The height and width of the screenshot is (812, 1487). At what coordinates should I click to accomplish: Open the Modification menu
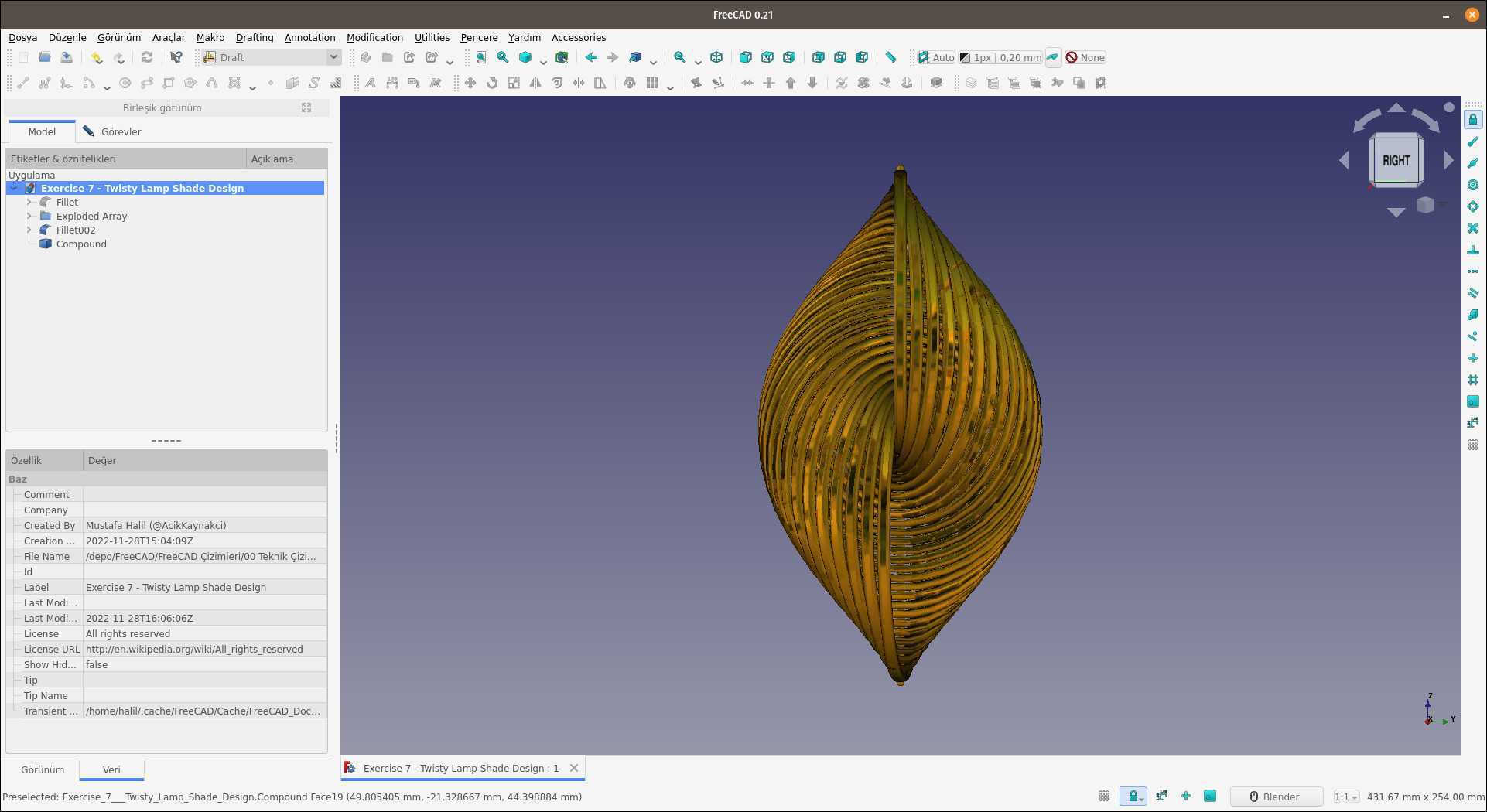(374, 37)
